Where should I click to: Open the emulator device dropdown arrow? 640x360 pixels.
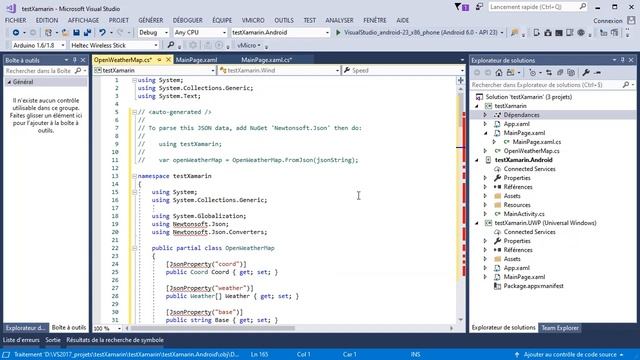coord(502,33)
